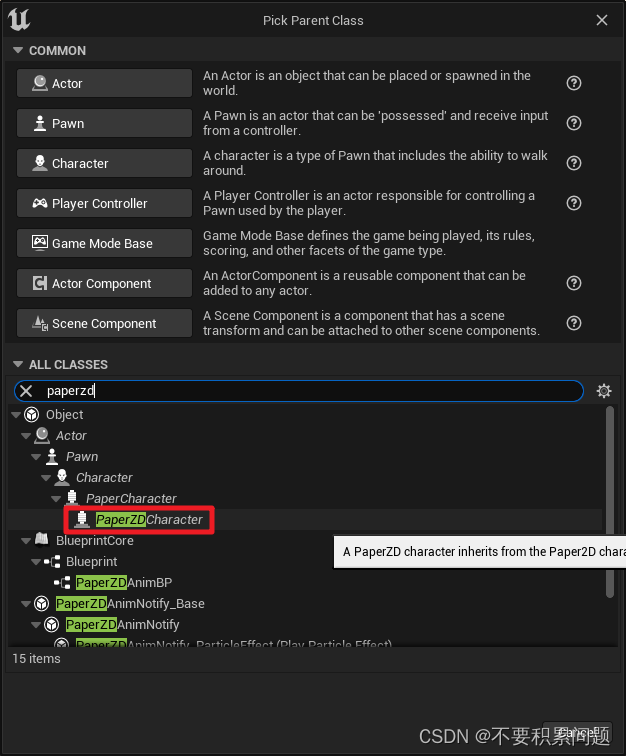
Task: Choose Game Mode Base as parent class
Action: pos(104,243)
